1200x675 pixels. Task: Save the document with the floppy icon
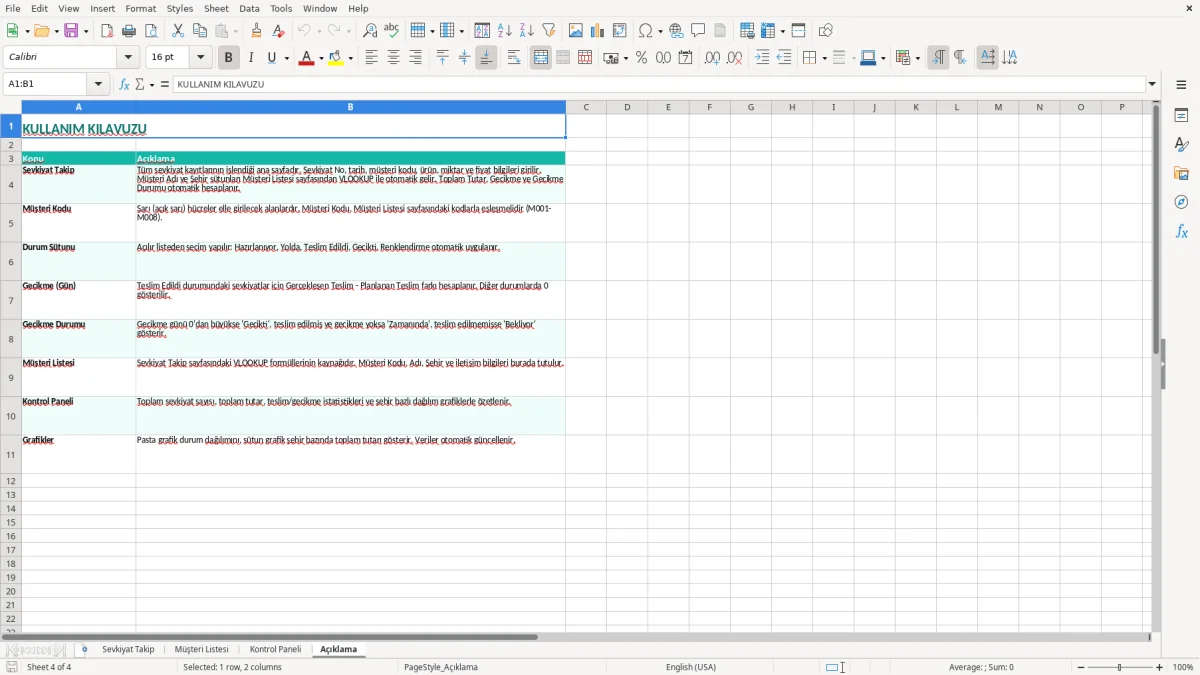point(71,31)
